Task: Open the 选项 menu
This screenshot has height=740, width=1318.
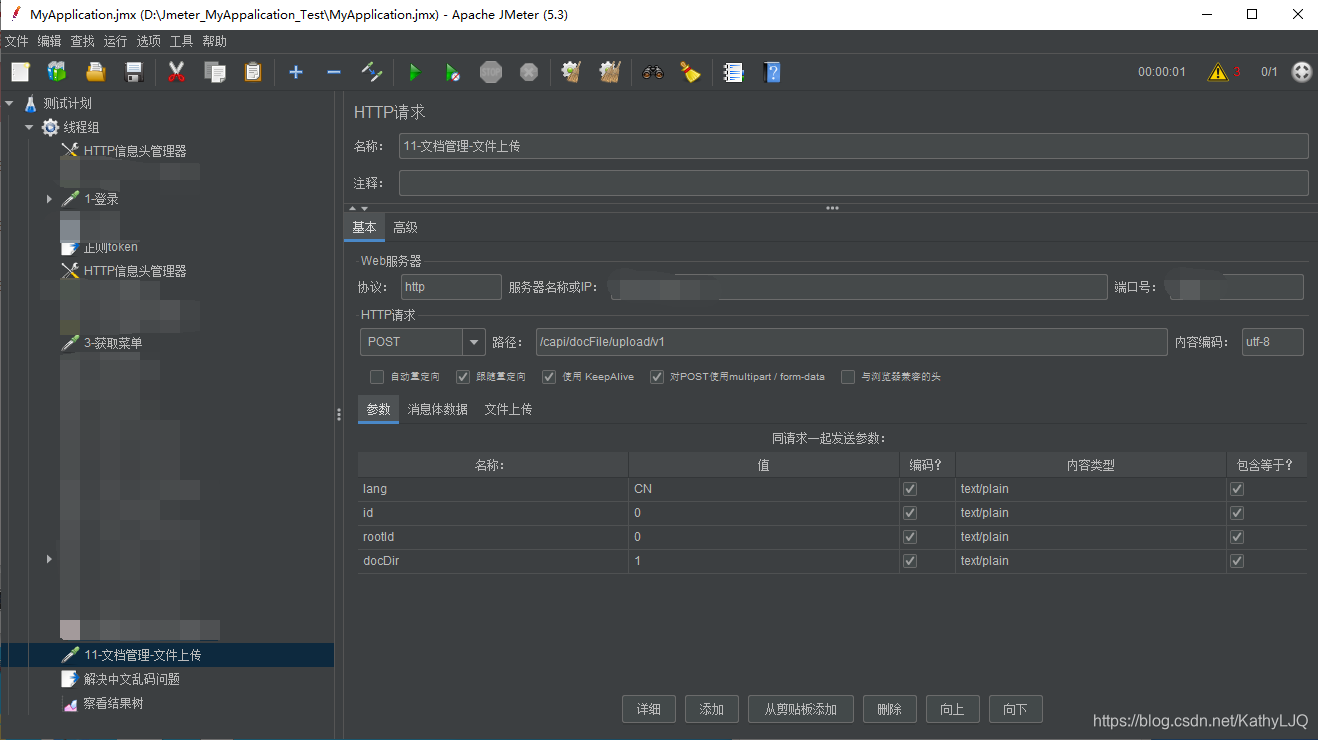Action: click(x=148, y=41)
